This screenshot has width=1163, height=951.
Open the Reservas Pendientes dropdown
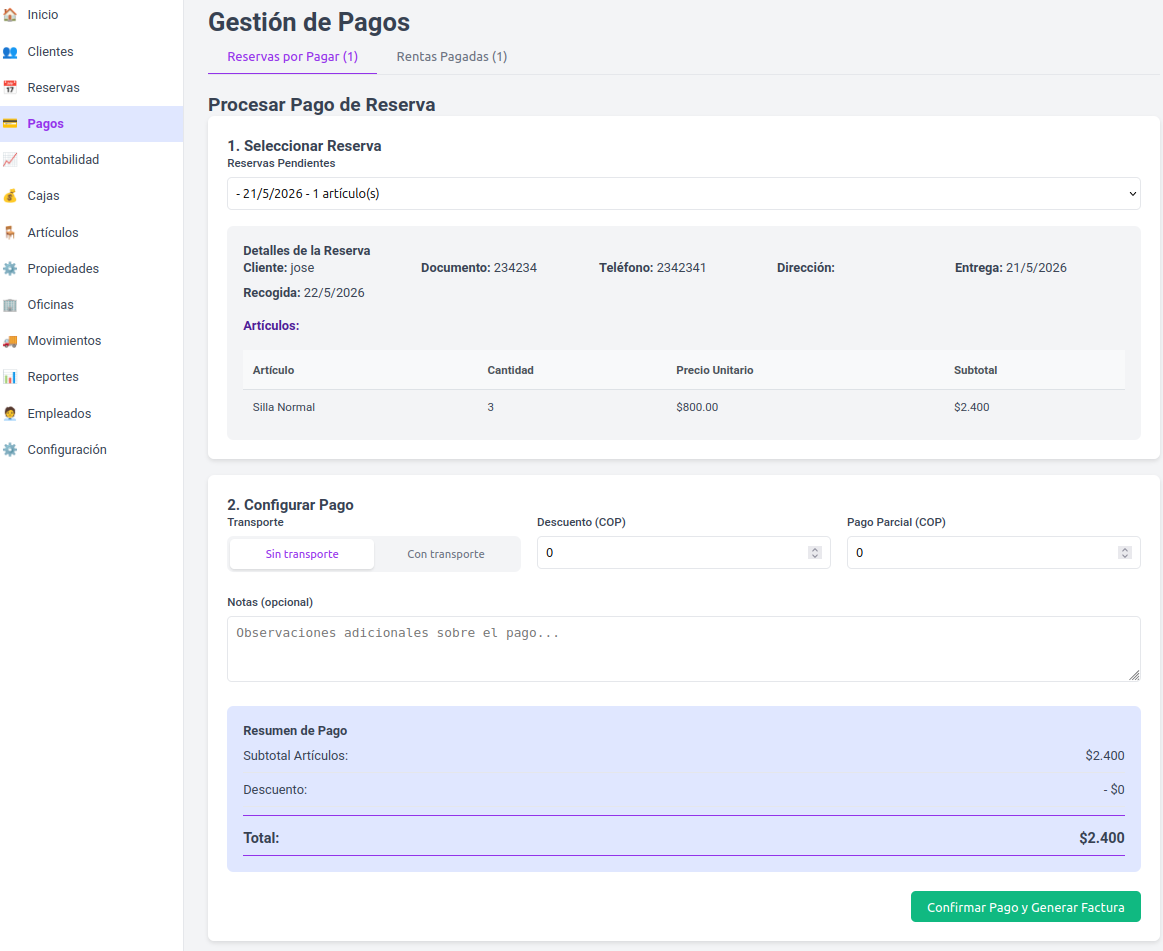click(683, 194)
